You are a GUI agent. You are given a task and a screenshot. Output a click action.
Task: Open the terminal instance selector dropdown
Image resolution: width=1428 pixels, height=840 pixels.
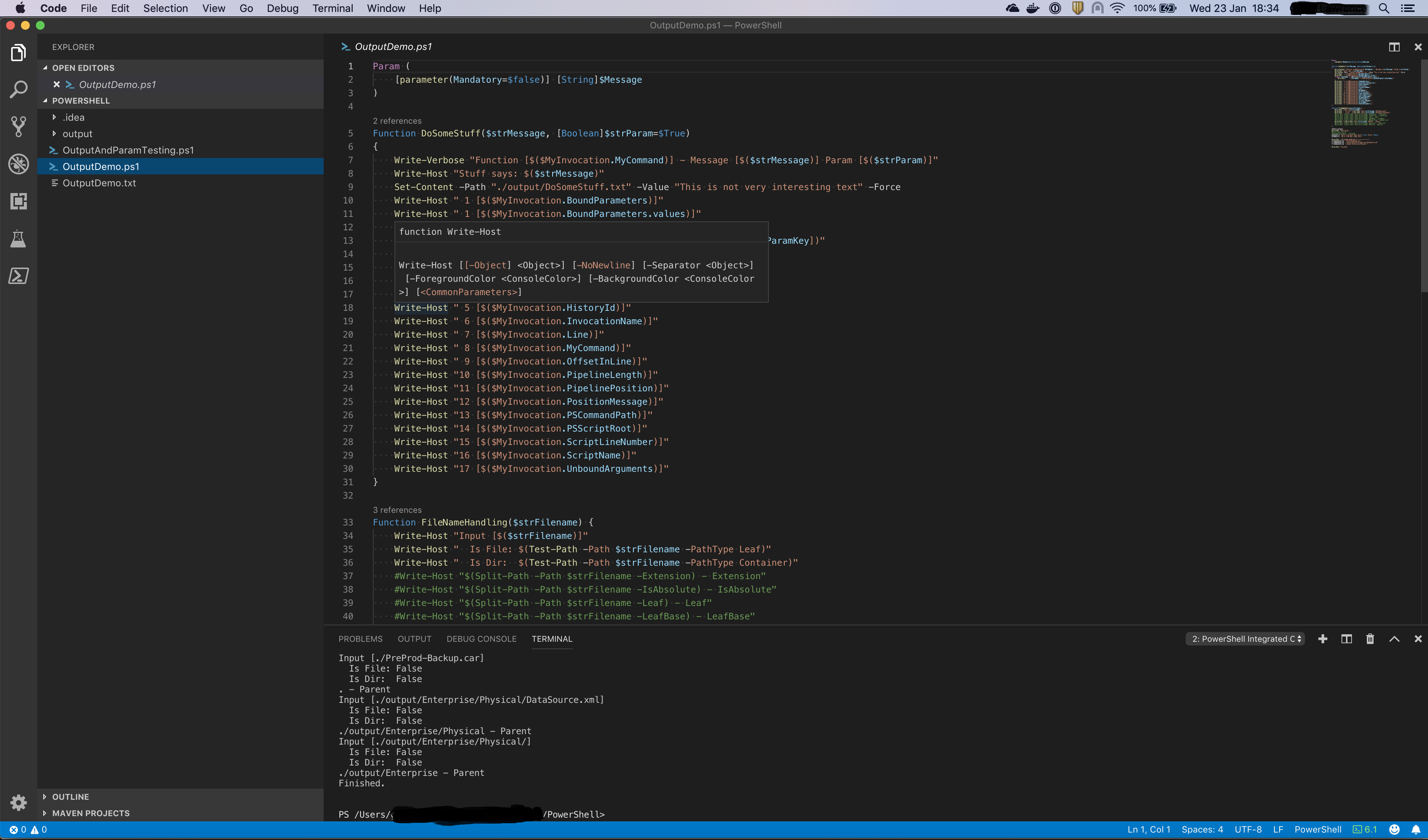pyautogui.click(x=1245, y=639)
